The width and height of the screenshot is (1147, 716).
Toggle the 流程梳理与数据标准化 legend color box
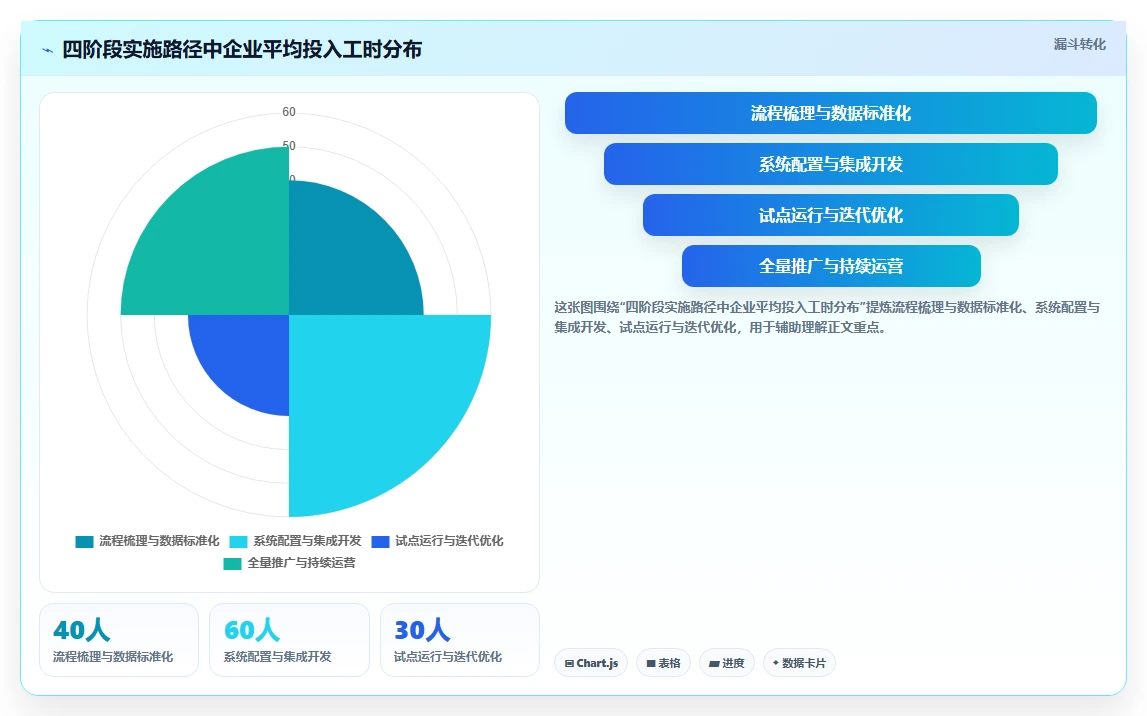84,542
